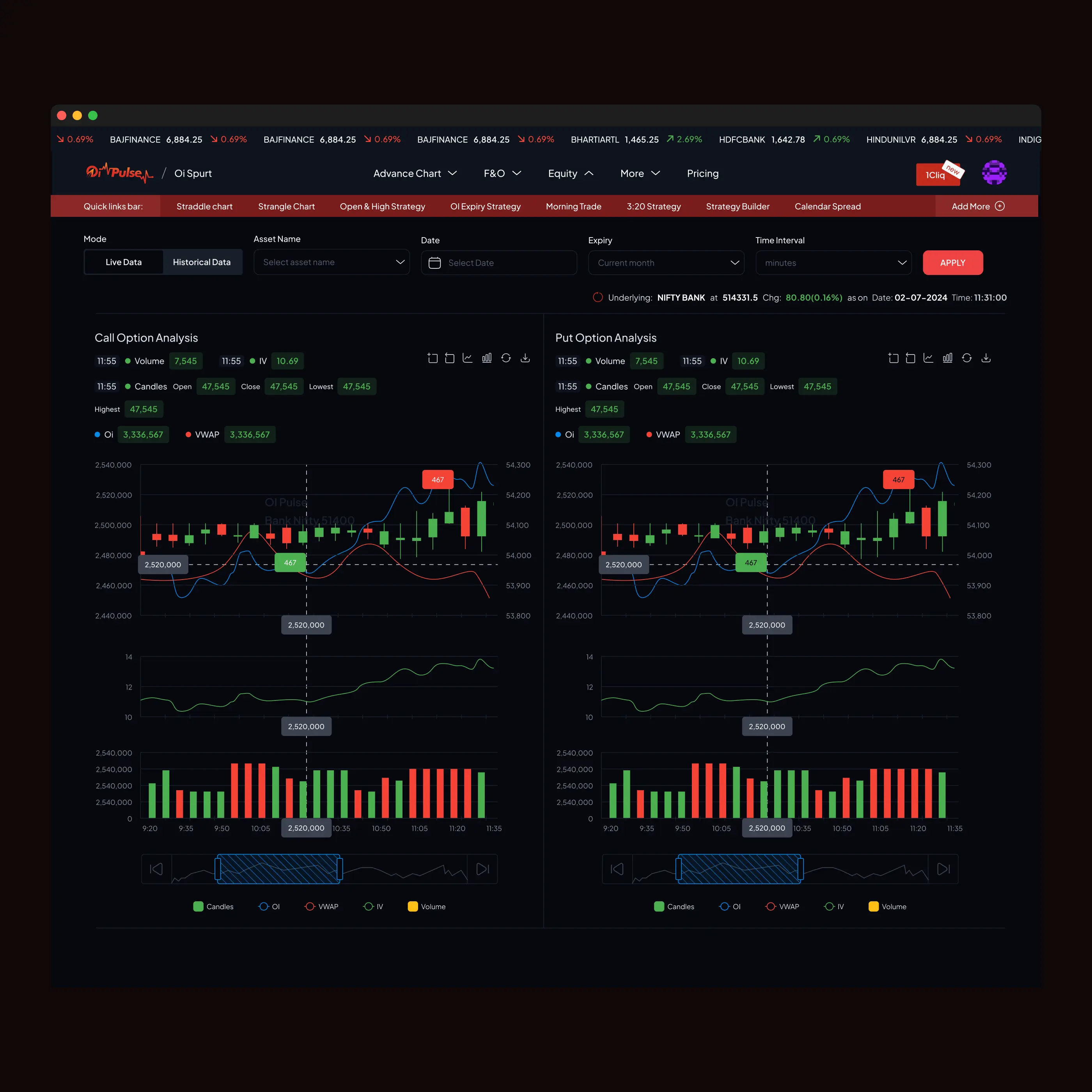Click the skip-to-start arrow in the Put chart navigator
This screenshot has height=1092, width=1092.
point(617,869)
